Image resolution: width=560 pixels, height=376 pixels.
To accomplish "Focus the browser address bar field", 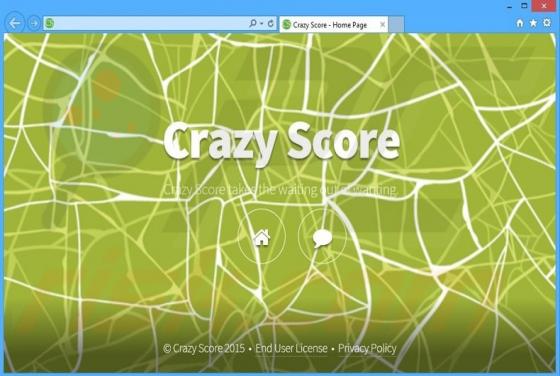I will (160, 24).
